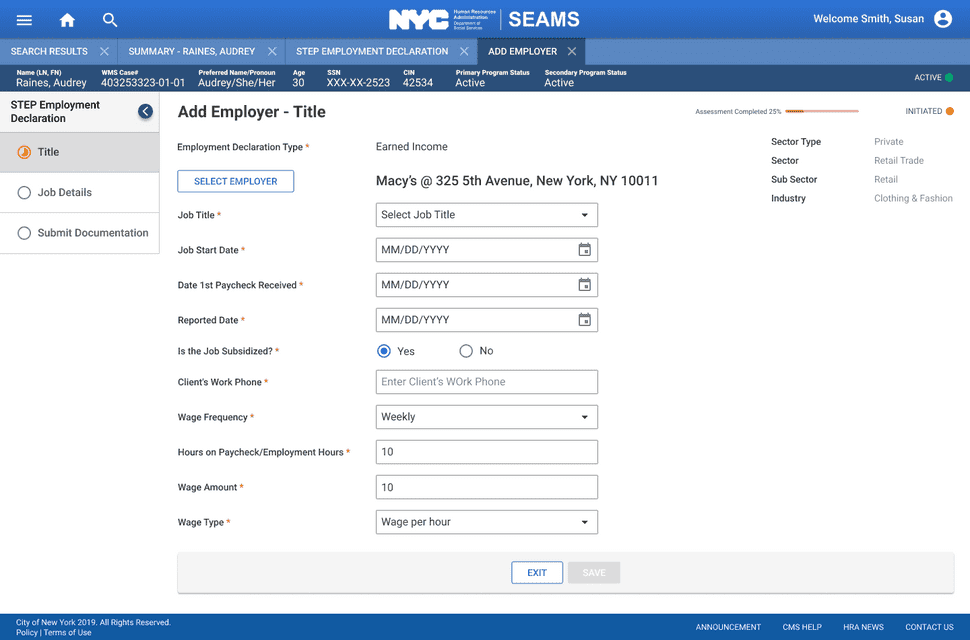The image size is (970, 640).
Task: Open the Reported Date calendar picker
Action: pos(585,319)
